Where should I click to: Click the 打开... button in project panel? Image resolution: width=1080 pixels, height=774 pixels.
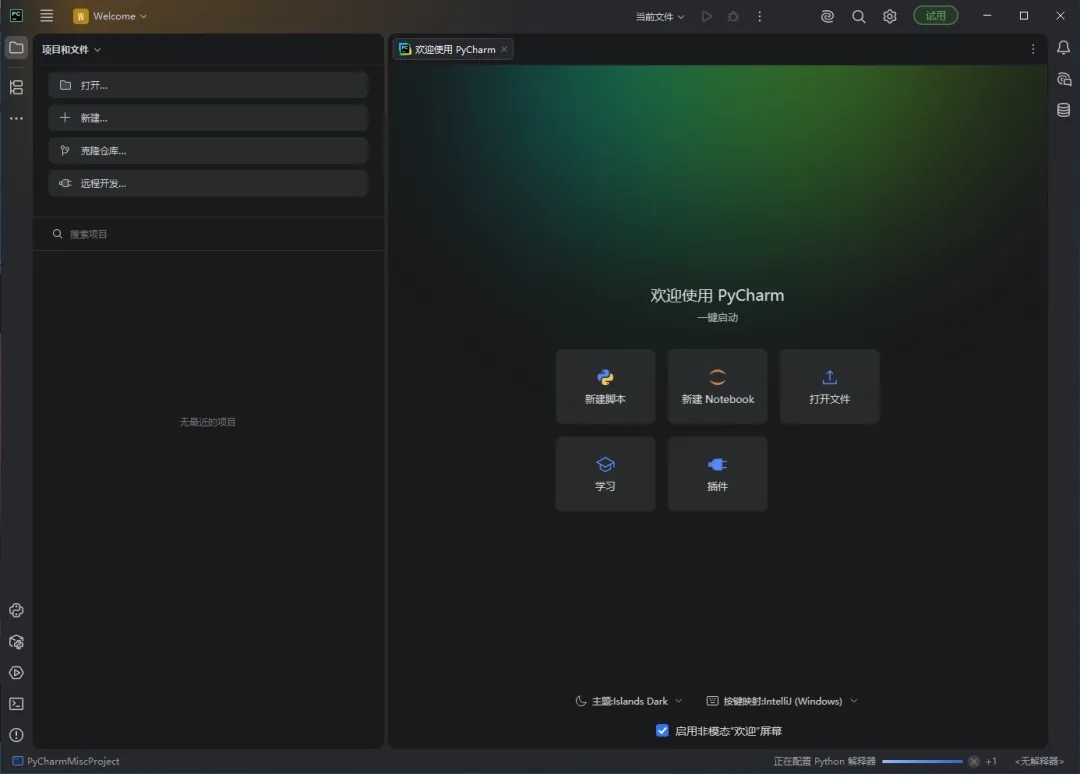pyautogui.click(x=208, y=85)
